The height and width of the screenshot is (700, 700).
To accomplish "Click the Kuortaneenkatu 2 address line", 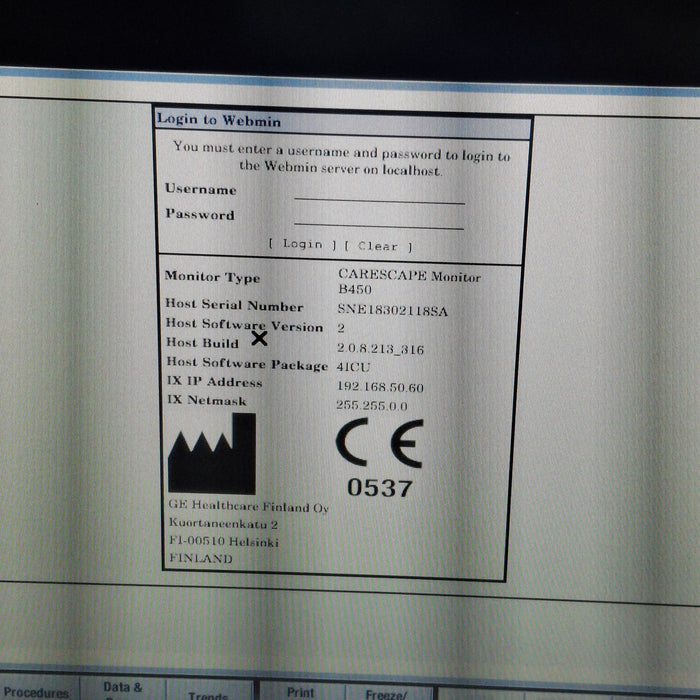I will pos(223,523).
